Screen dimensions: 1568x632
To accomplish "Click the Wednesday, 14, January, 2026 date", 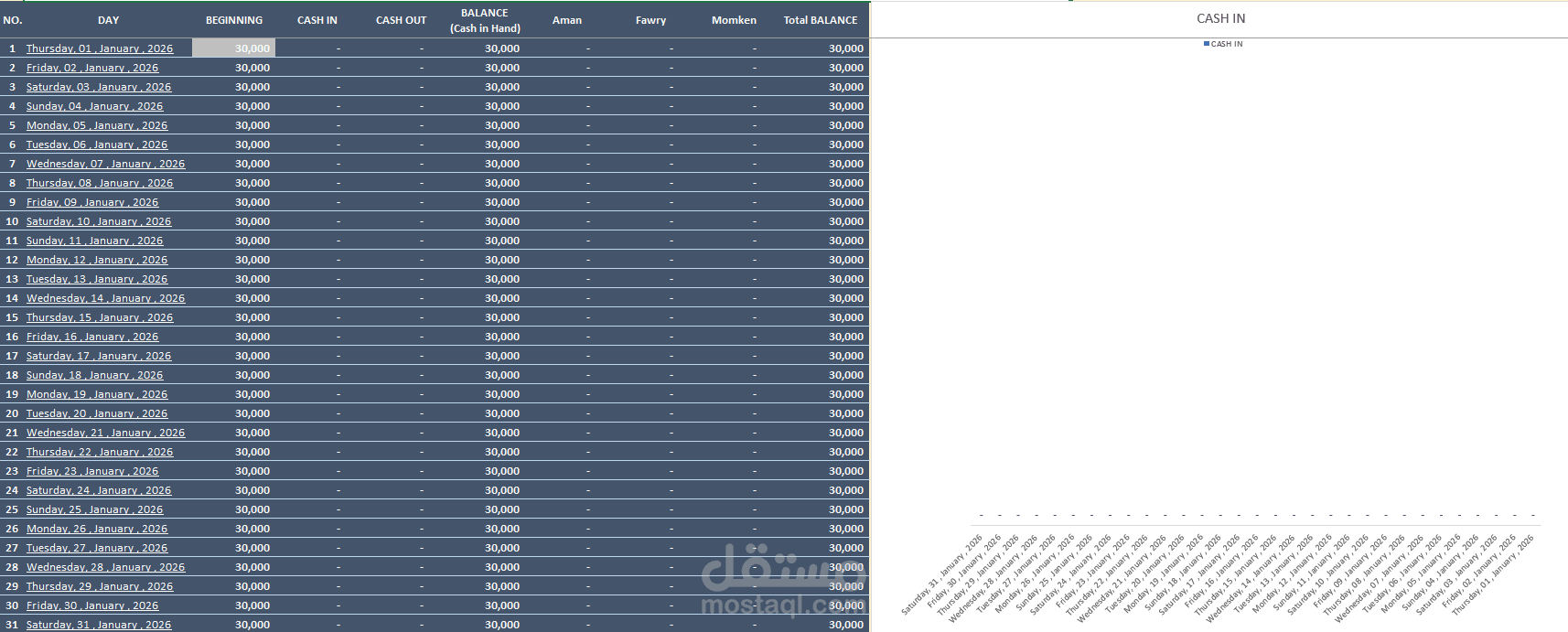I will 105,298.
